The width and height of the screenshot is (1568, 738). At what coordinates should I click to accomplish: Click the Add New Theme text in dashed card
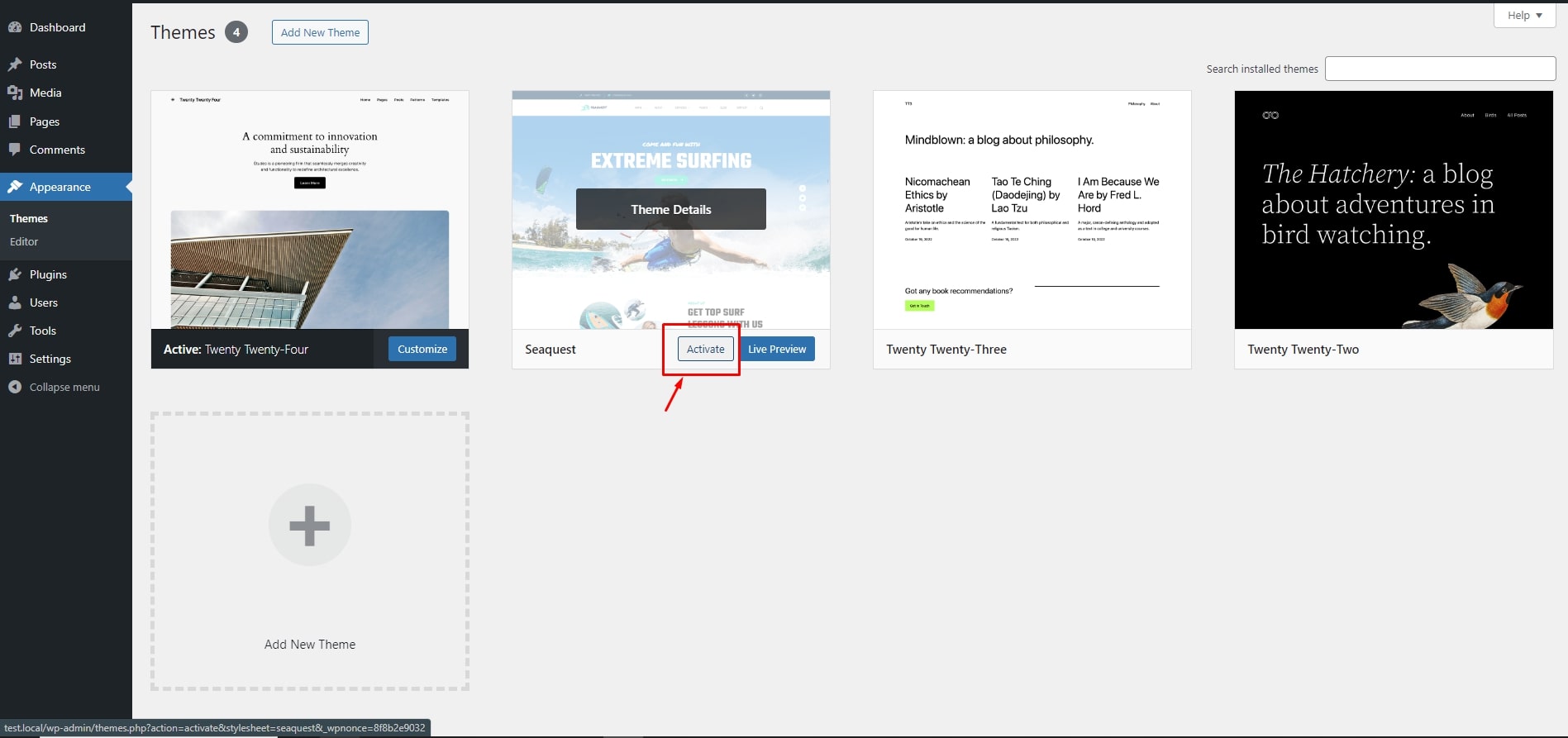coord(310,645)
